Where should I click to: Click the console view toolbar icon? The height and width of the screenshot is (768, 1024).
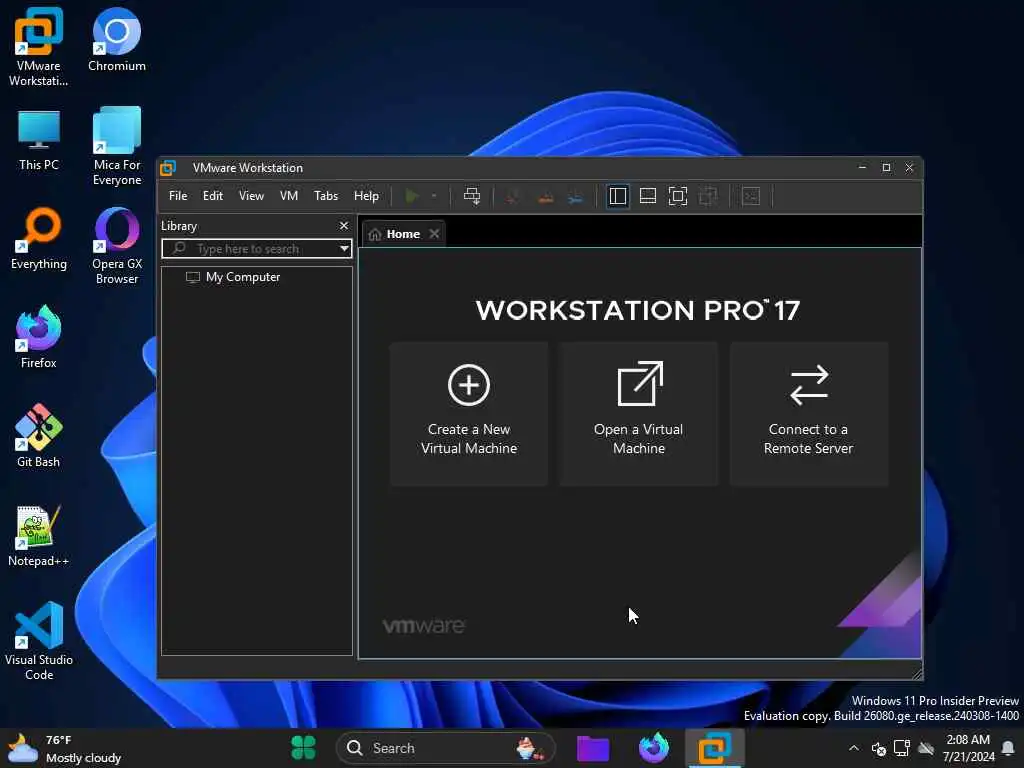[x=751, y=196]
